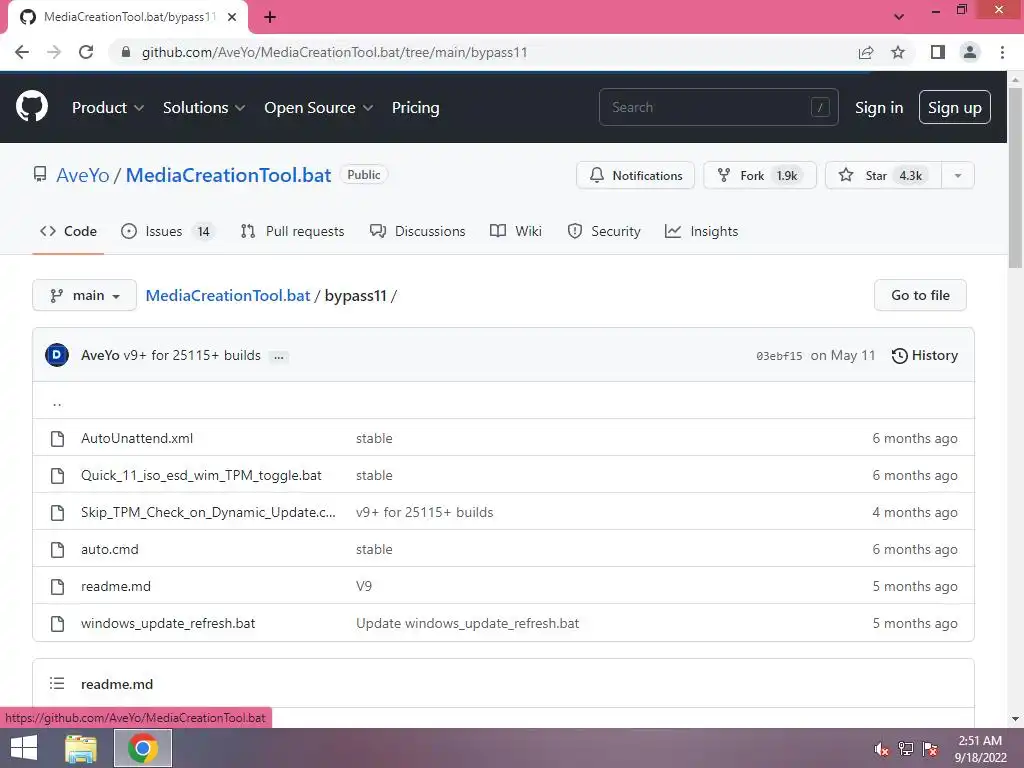The image size is (1024, 768).
Task: Open AutoUnattend.xml file
Action: pos(137,438)
